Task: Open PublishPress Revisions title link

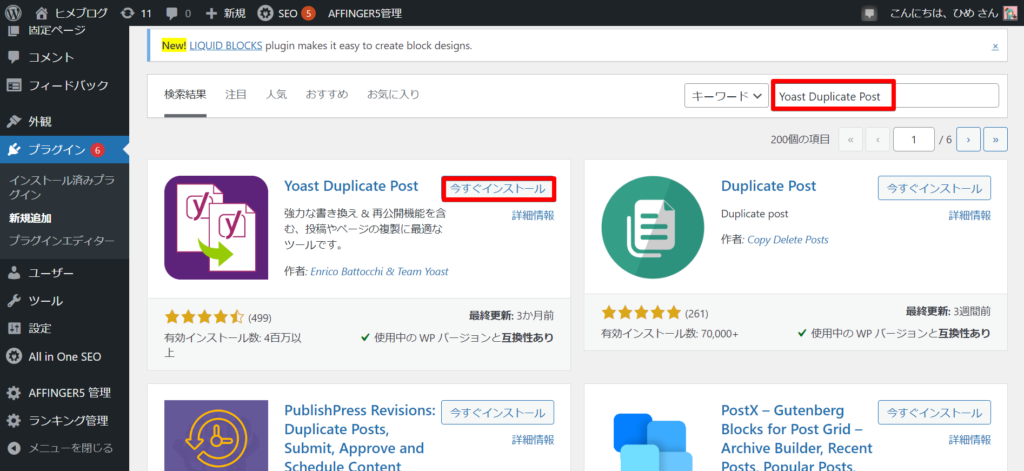Action: 360,438
